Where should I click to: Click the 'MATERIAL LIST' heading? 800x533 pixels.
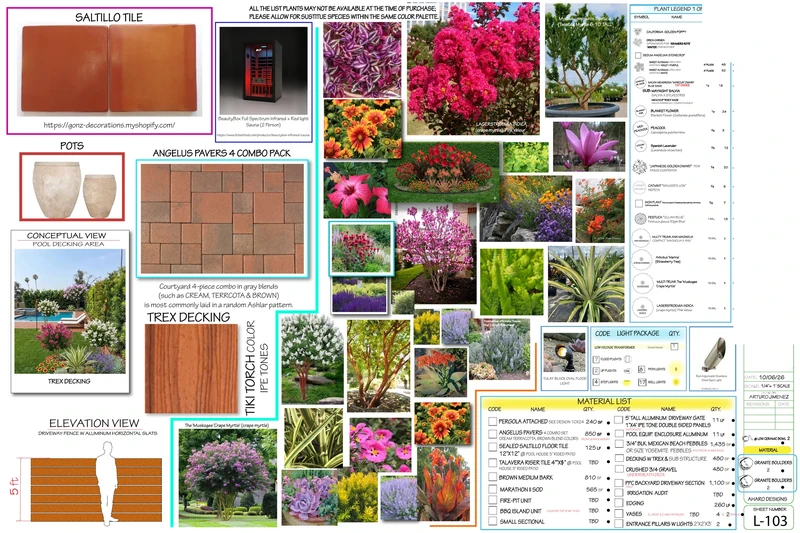604,401
